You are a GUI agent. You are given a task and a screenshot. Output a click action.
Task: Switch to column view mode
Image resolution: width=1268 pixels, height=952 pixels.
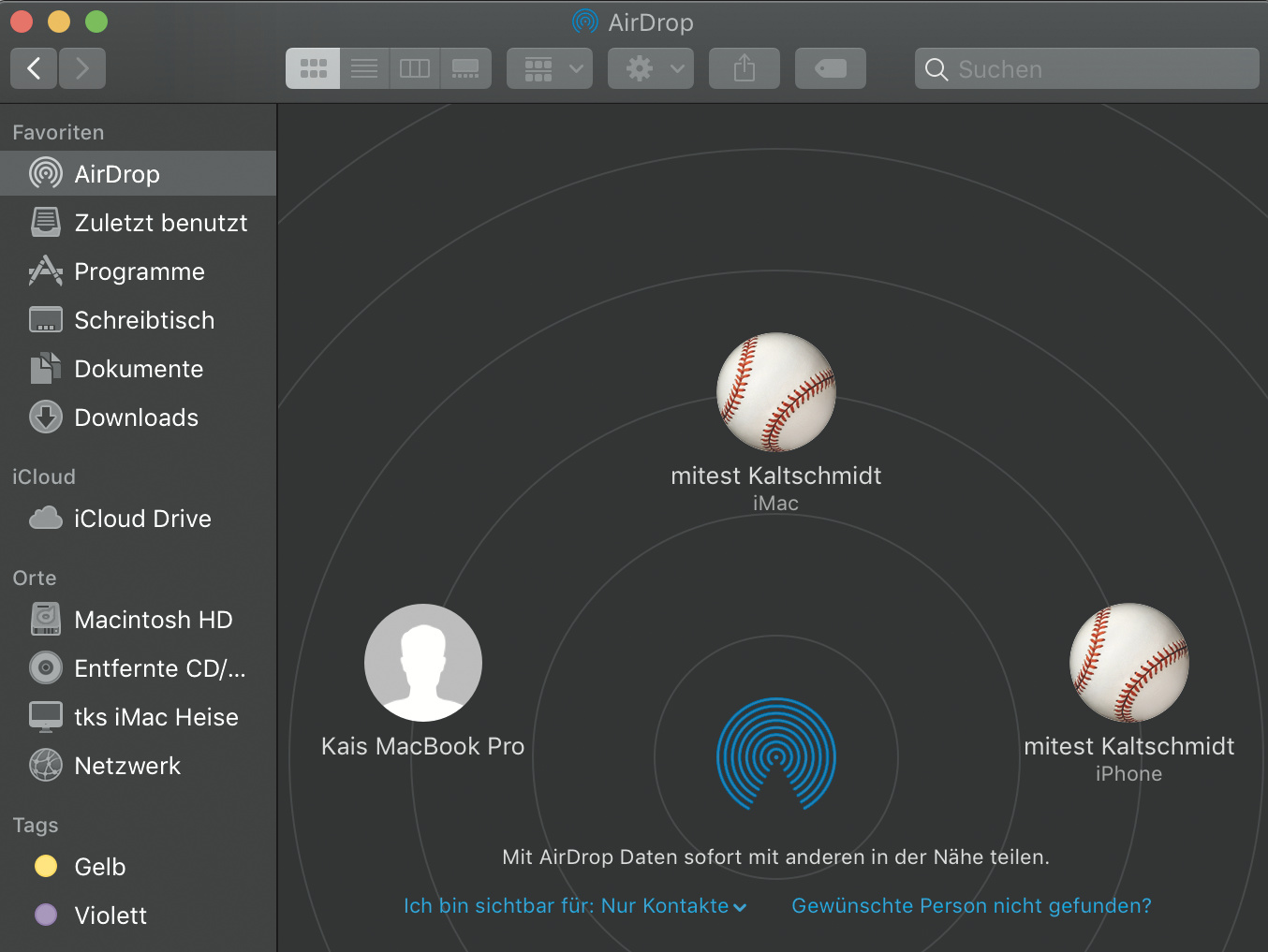click(x=415, y=68)
